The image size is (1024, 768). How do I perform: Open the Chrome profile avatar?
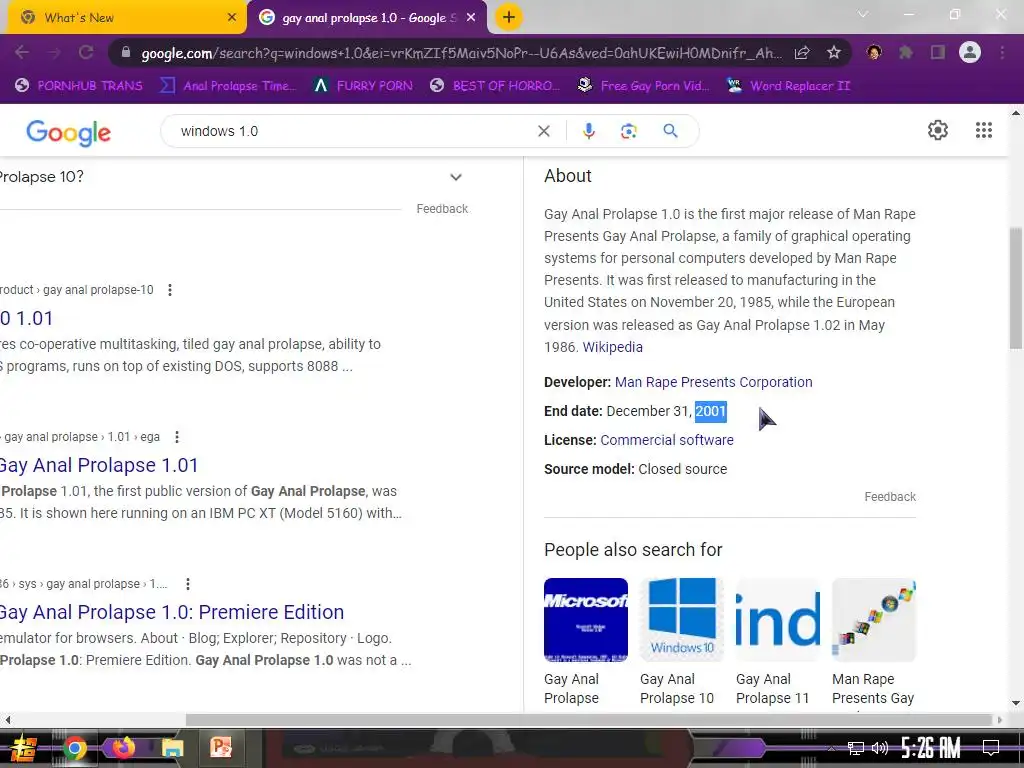[970, 52]
